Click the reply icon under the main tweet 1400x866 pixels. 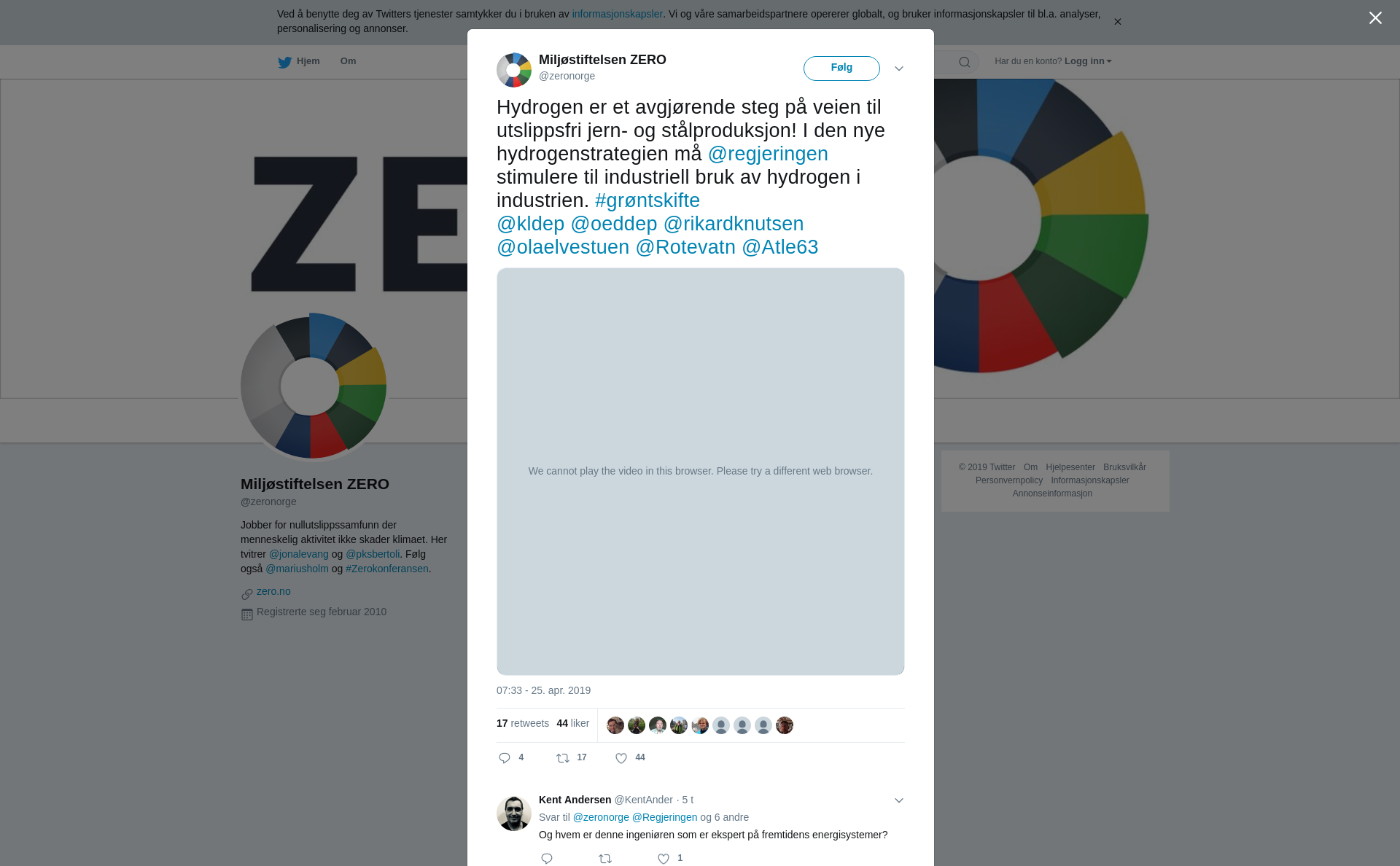[505, 758]
